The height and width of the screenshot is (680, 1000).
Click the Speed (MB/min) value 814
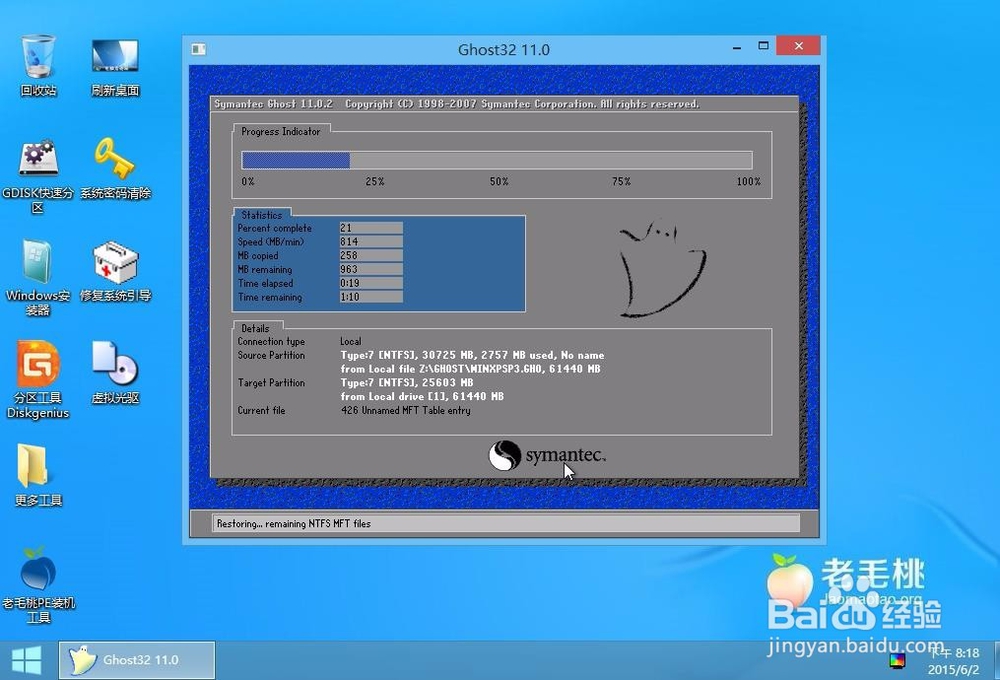click(371, 242)
